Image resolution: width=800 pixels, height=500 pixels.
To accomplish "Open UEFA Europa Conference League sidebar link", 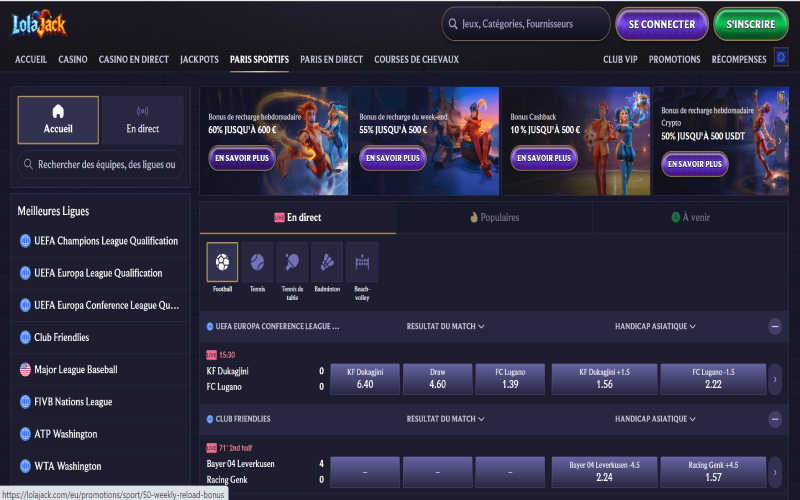I will 101,305.
